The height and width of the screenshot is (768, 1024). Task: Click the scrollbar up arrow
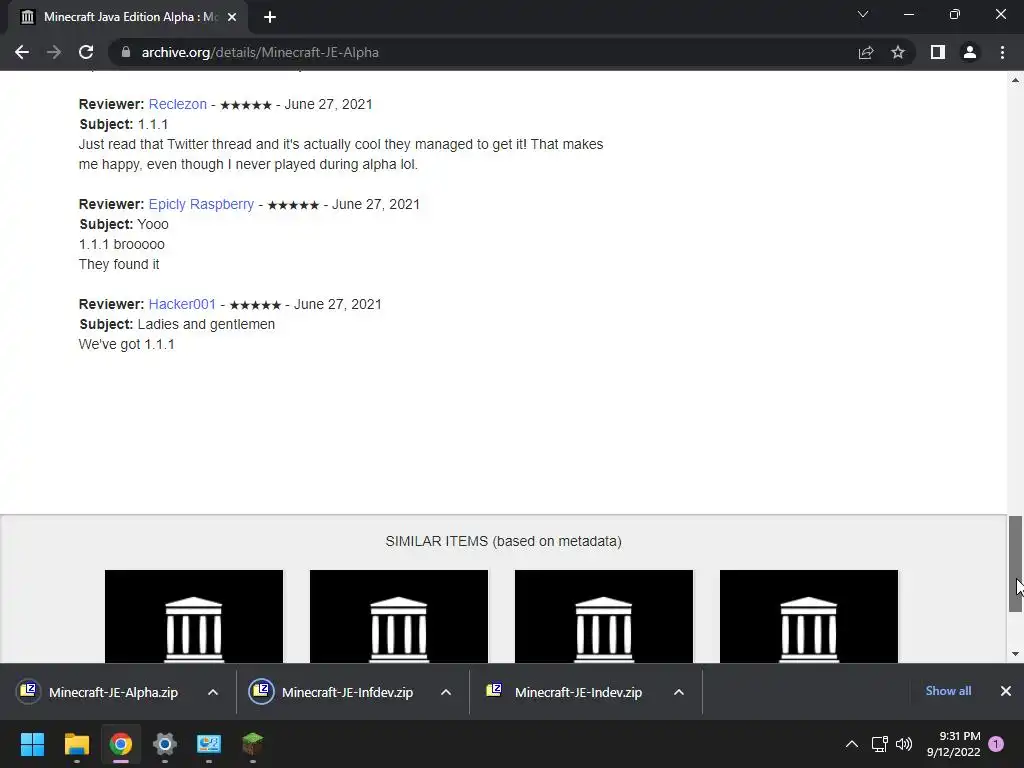[1015, 80]
